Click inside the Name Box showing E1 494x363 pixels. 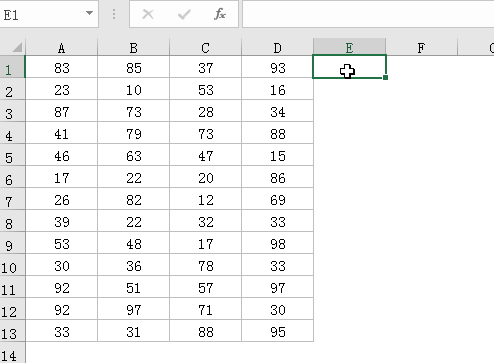[42, 14]
